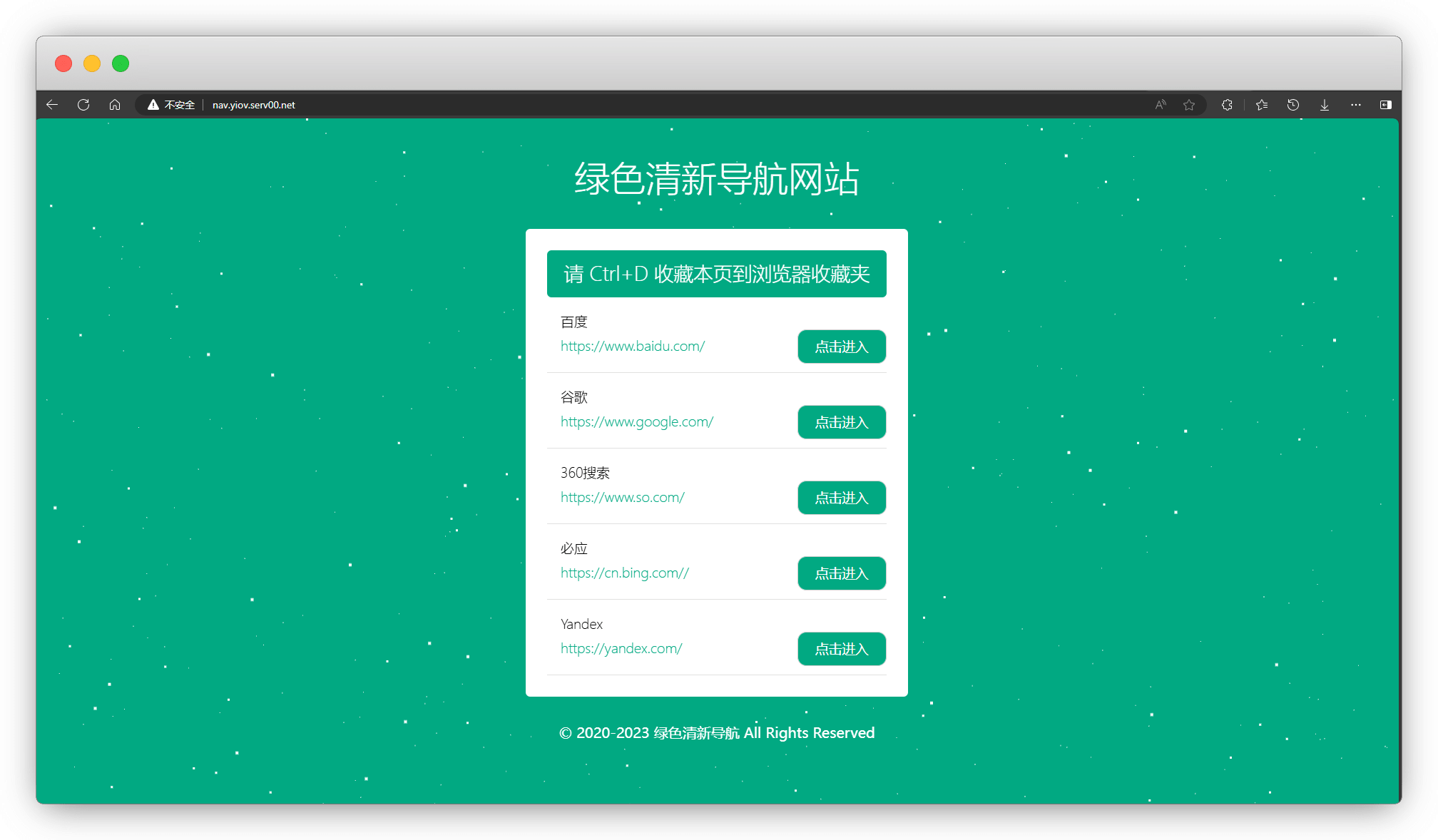Screen dimensions: 1438x840
Task: Open the settings and more menu
Action: click(x=1356, y=105)
